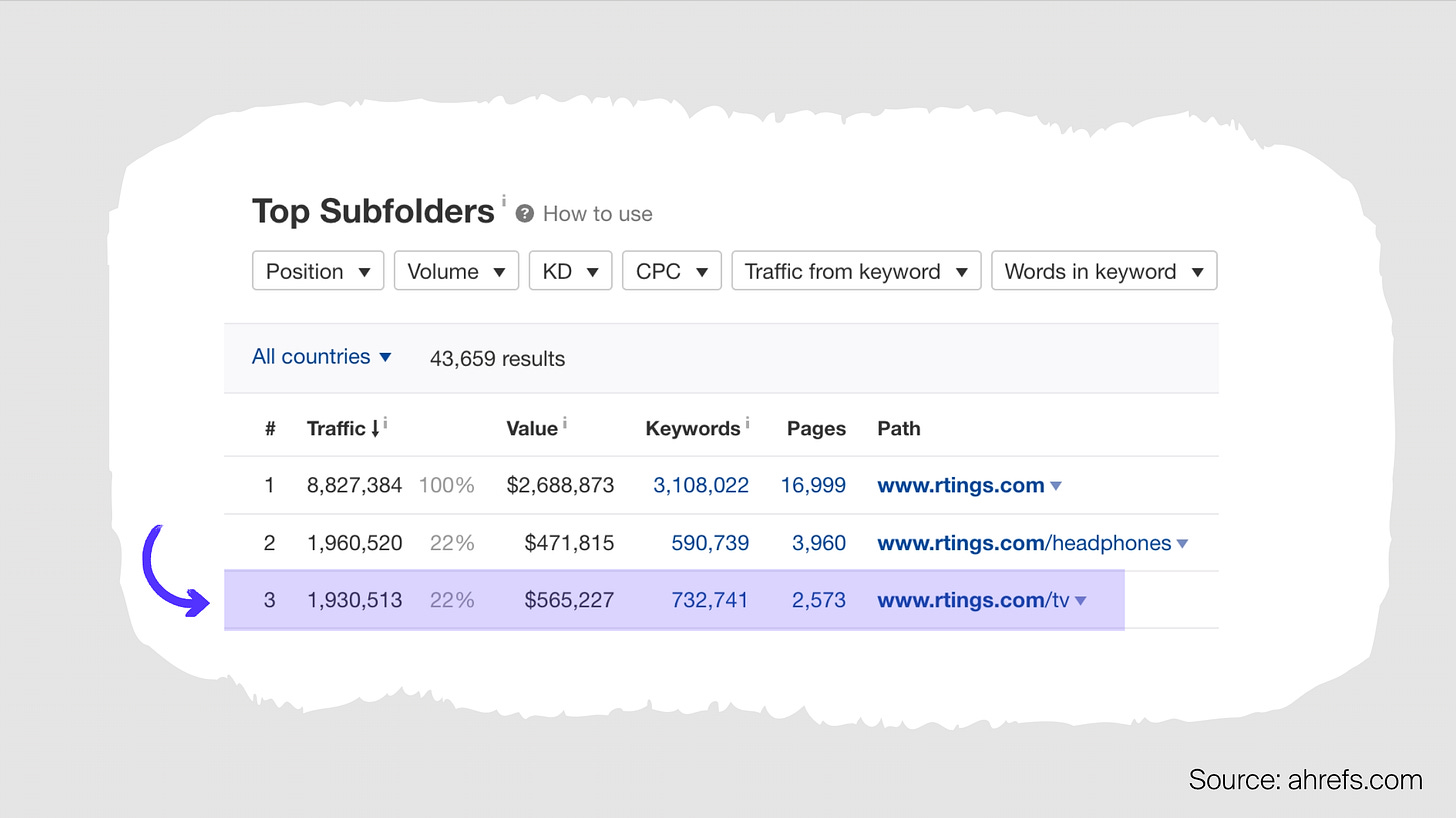Expand menu arrow beside /tv path
The width and height of the screenshot is (1456, 818).
[1081, 601]
